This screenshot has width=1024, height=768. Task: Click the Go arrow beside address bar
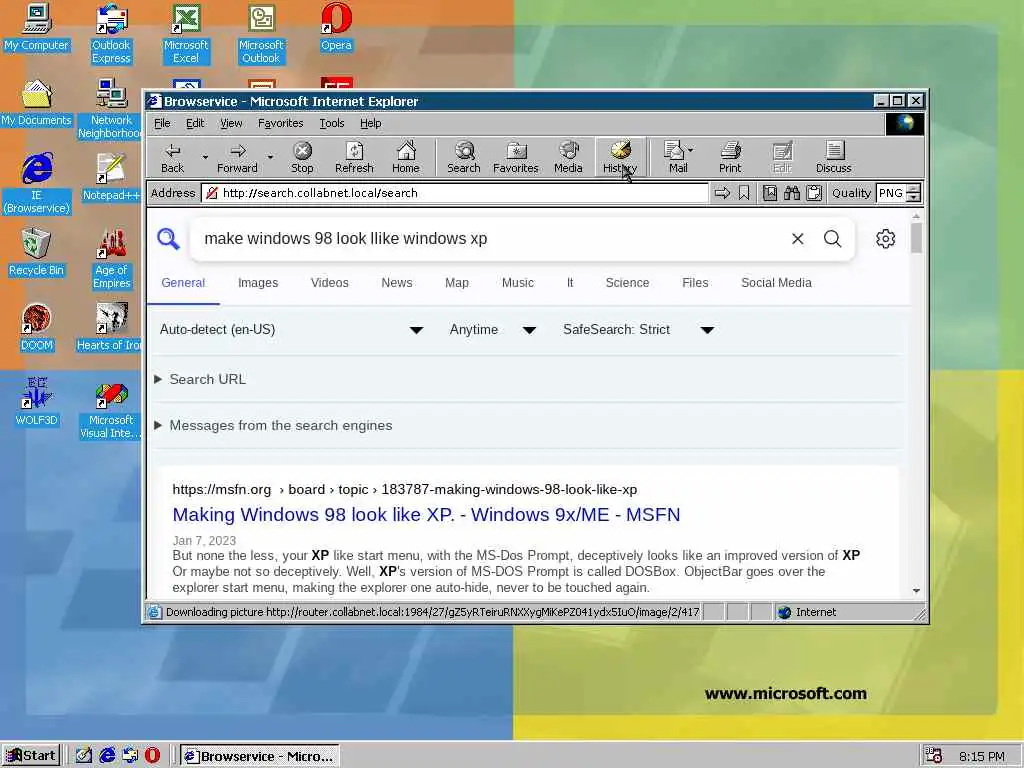[x=722, y=193]
